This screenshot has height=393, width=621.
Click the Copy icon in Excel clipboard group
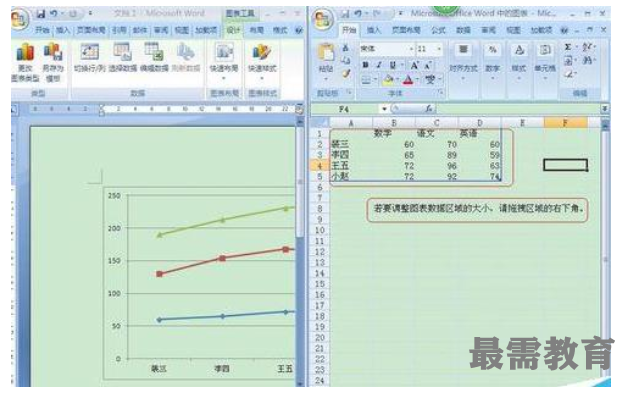(x=345, y=60)
